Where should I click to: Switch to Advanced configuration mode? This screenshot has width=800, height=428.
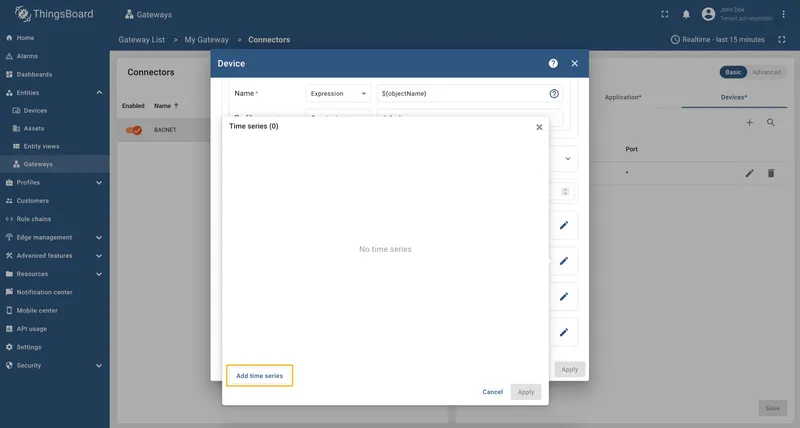(x=766, y=72)
